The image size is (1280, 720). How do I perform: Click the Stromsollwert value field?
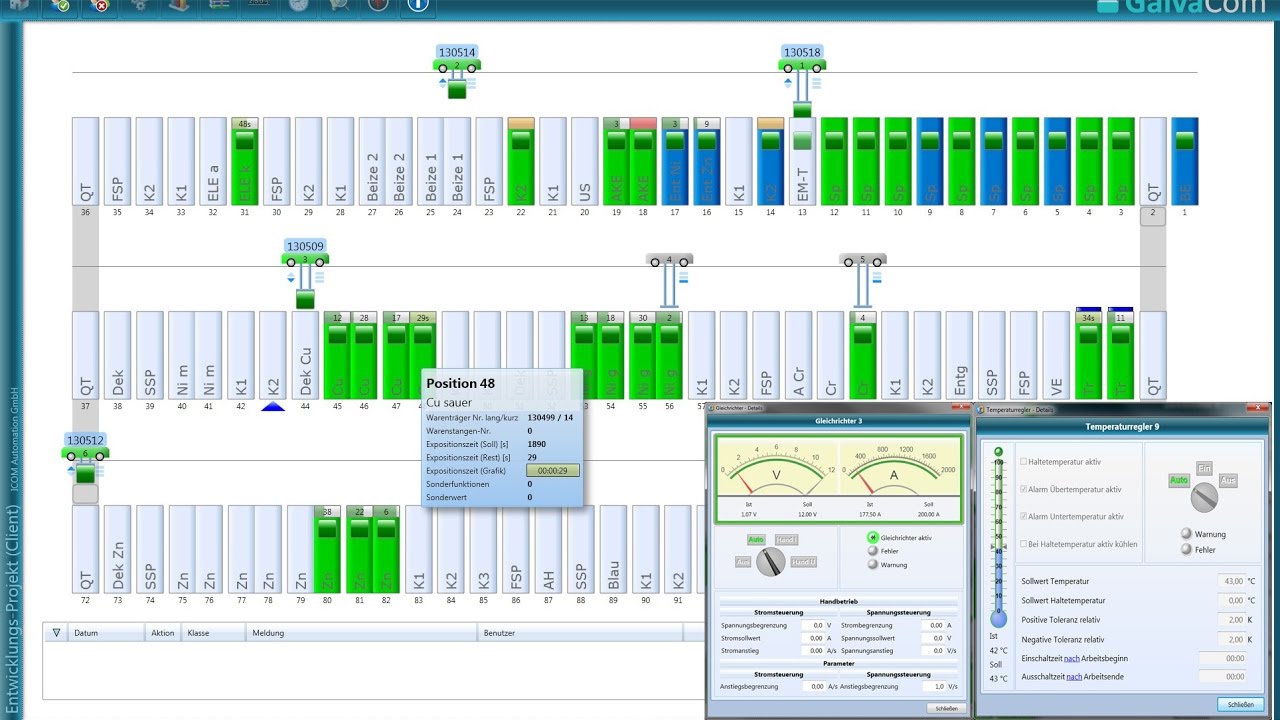click(x=813, y=638)
